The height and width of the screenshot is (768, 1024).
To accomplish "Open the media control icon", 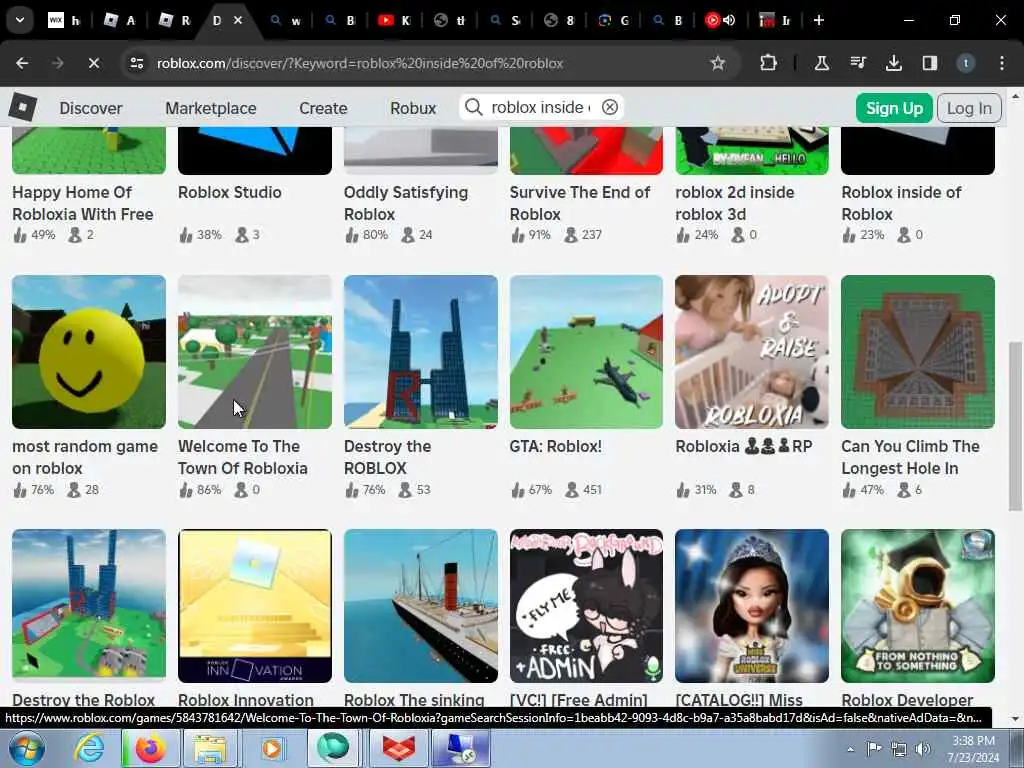I will coord(857,63).
